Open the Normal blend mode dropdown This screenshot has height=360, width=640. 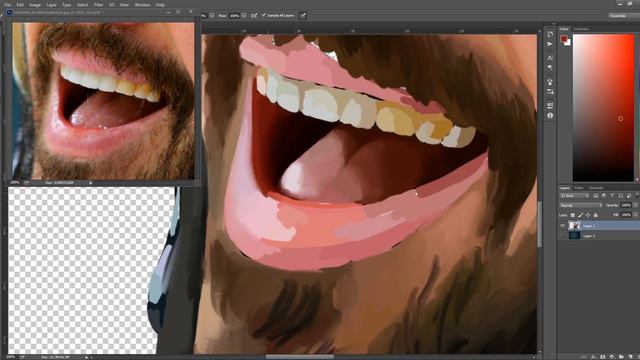[x=581, y=205]
